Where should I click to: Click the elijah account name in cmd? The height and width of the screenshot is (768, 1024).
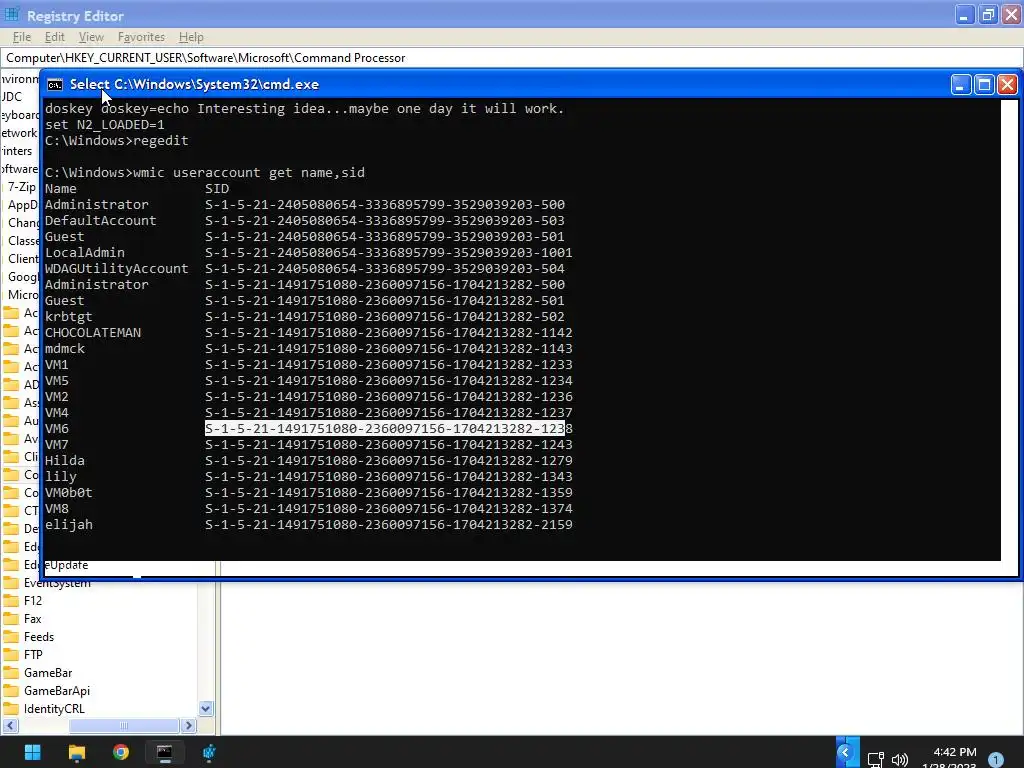pyautogui.click(x=69, y=525)
